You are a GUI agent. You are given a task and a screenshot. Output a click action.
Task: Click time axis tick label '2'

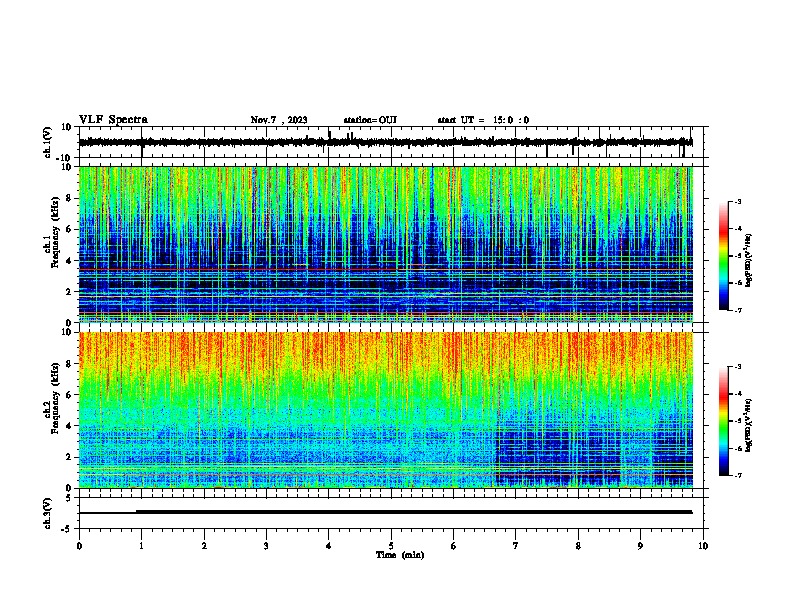204,546
